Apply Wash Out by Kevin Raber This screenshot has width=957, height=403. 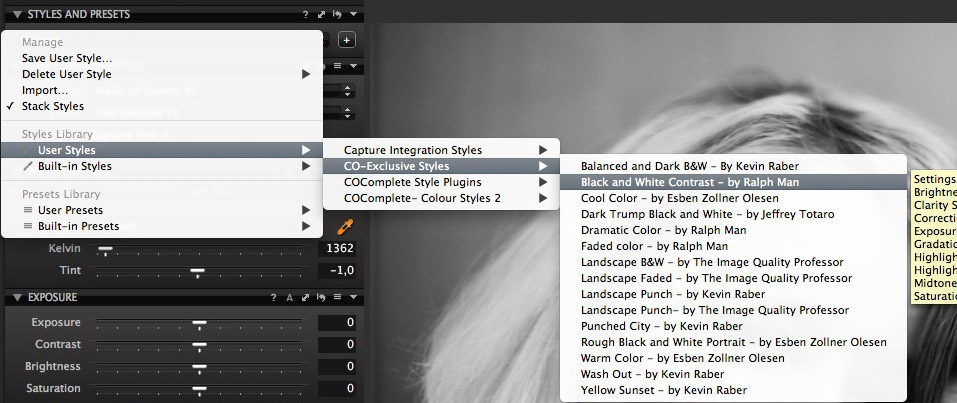point(734,374)
